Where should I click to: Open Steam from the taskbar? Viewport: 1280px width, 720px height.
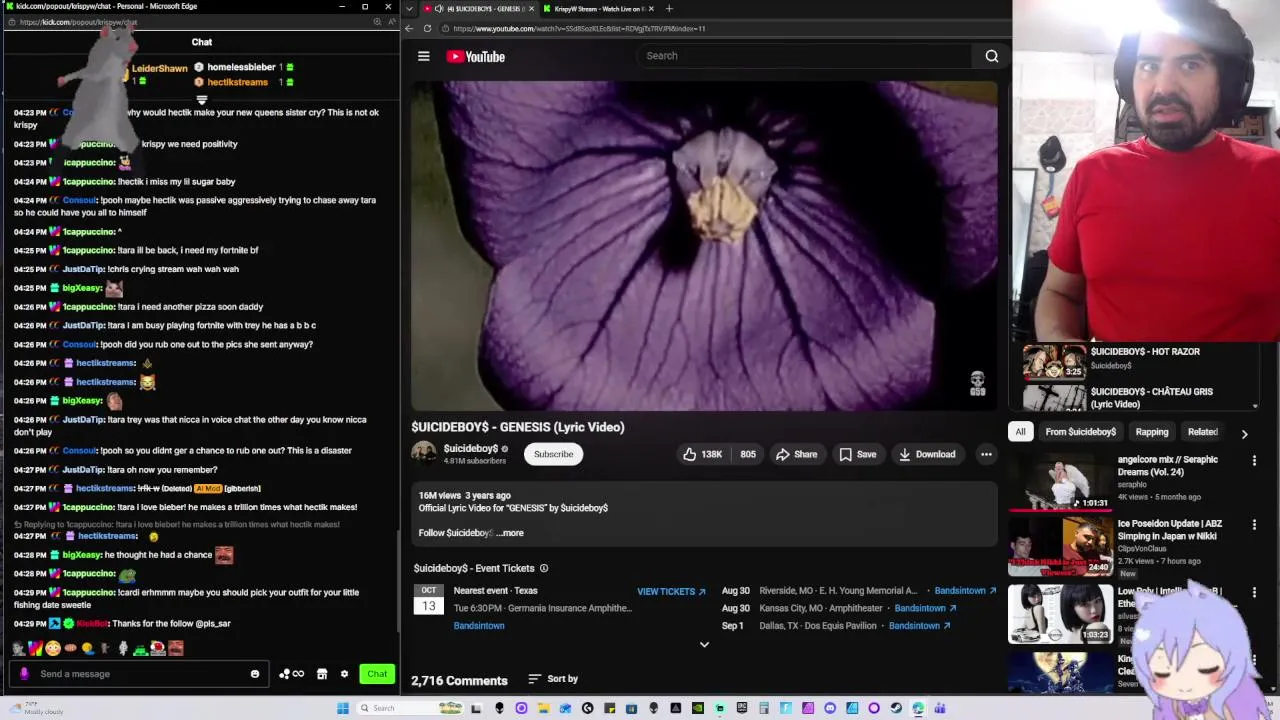896,708
